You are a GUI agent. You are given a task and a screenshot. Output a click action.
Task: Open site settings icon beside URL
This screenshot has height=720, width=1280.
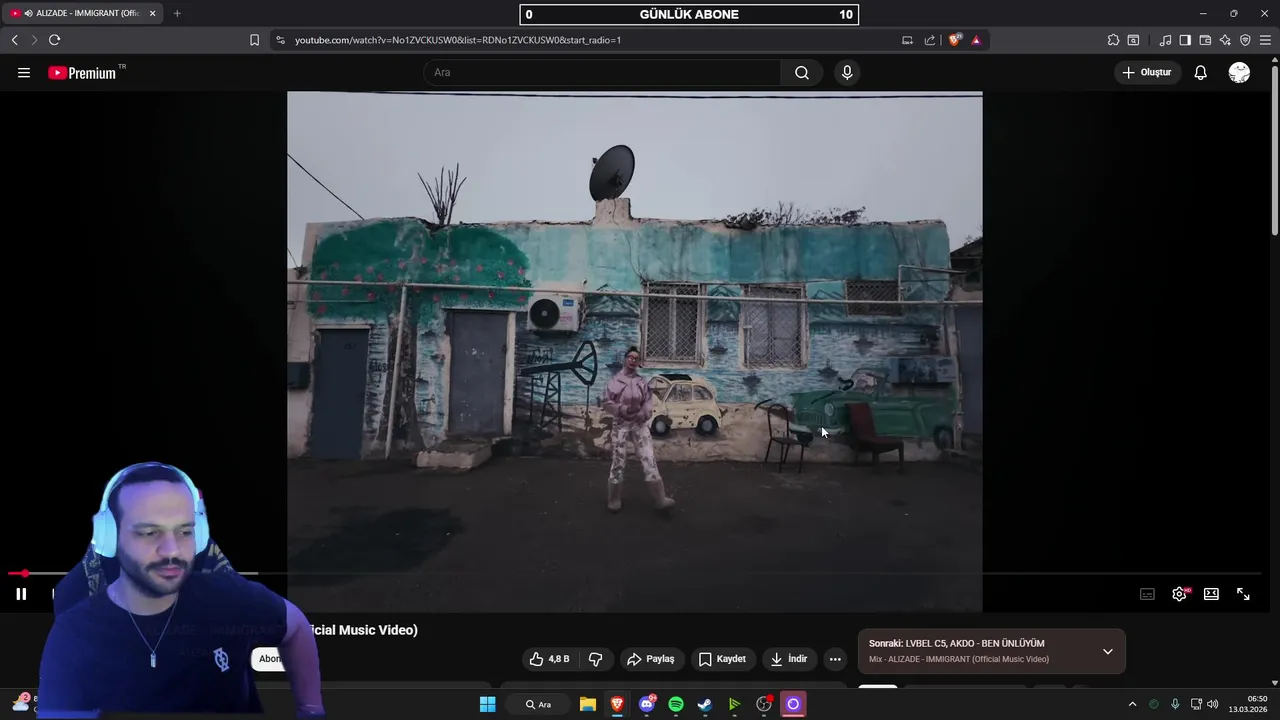(280, 40)
